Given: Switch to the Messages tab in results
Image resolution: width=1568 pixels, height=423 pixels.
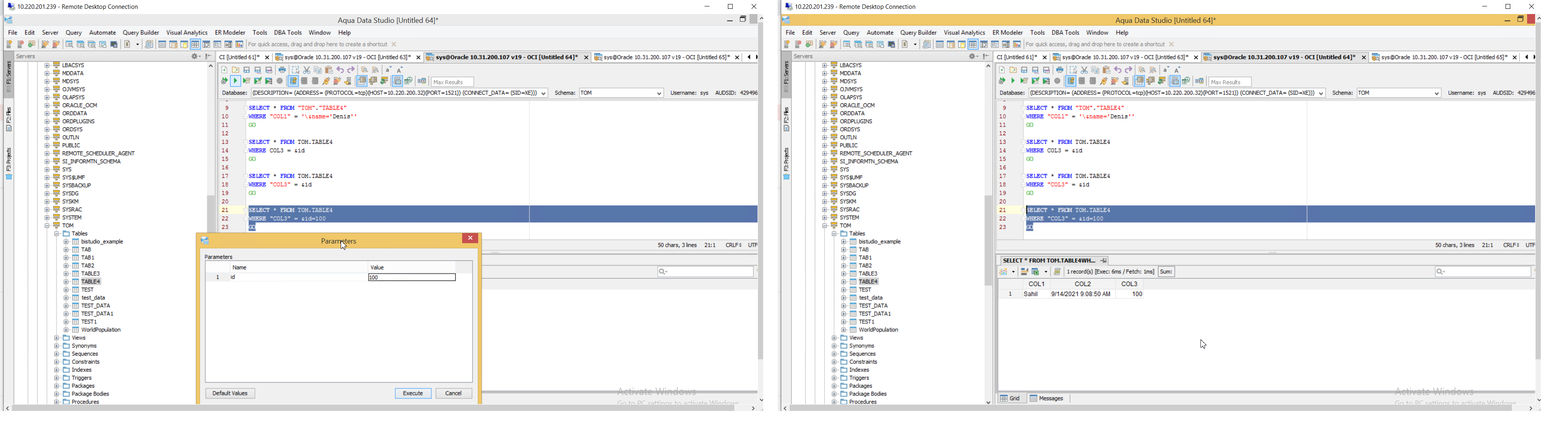Looking at the screenshot, I should pos(1047,399).
